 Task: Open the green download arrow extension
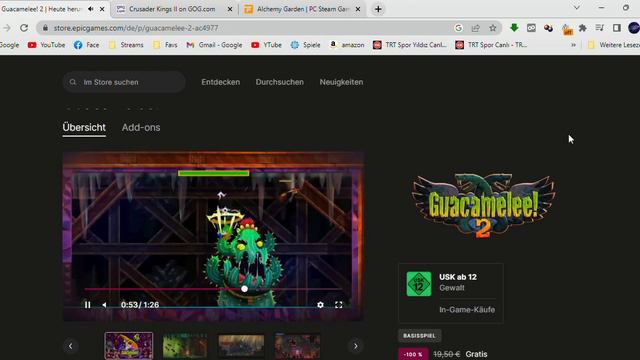pos(514,28)
